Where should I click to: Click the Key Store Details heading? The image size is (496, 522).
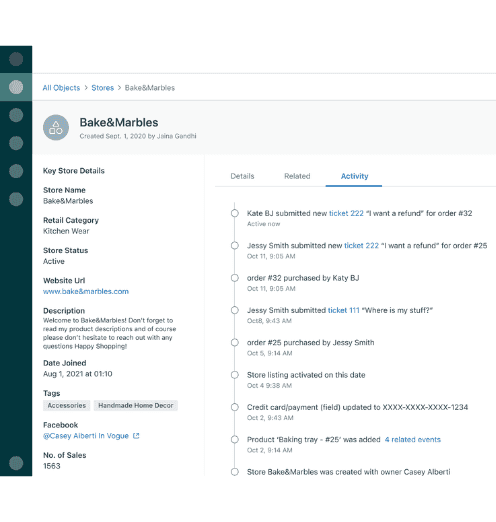pos(74,171)
